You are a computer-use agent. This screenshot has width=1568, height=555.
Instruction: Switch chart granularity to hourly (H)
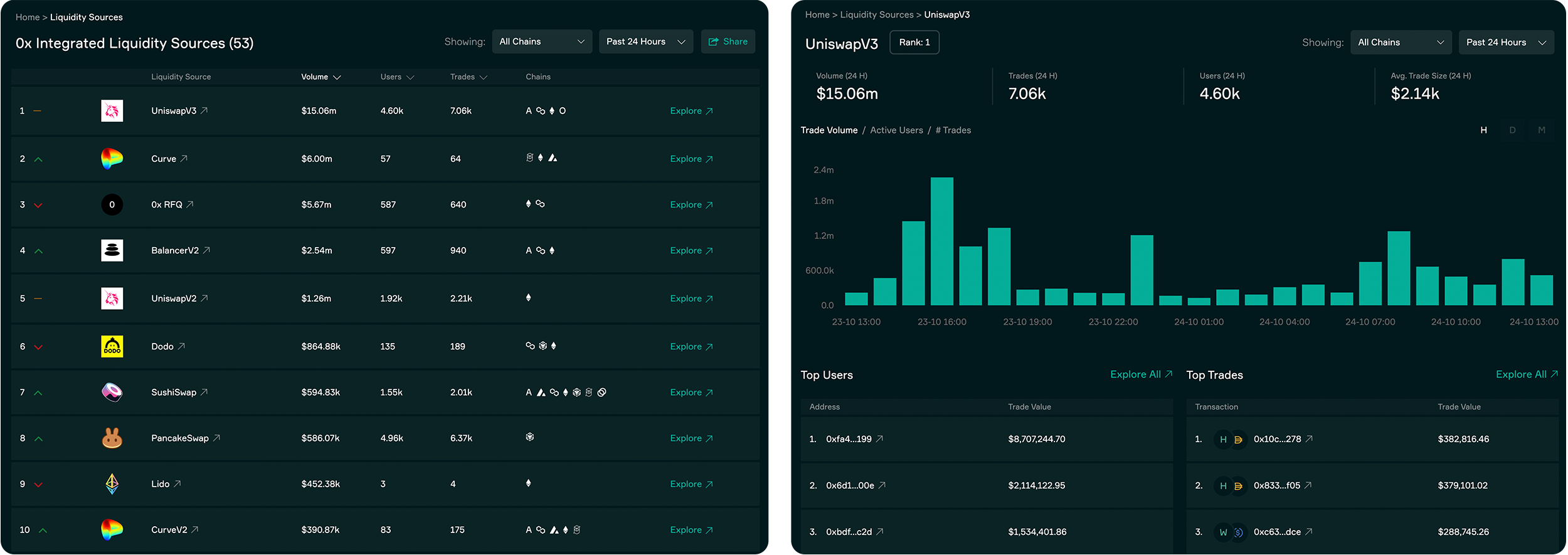(1483, 130)
